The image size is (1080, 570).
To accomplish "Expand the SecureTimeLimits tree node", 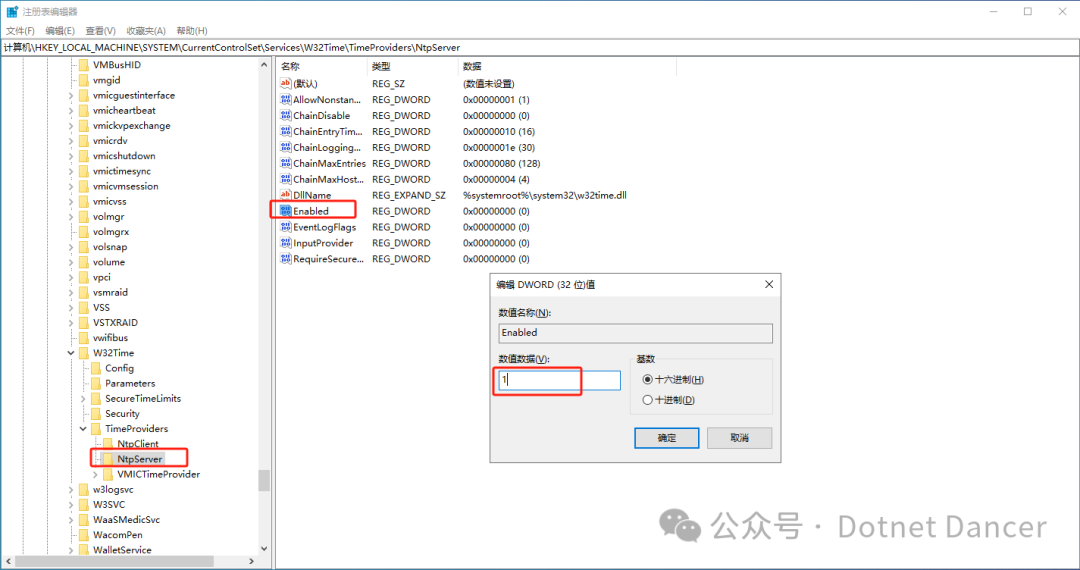I will [x=83, y=398].
